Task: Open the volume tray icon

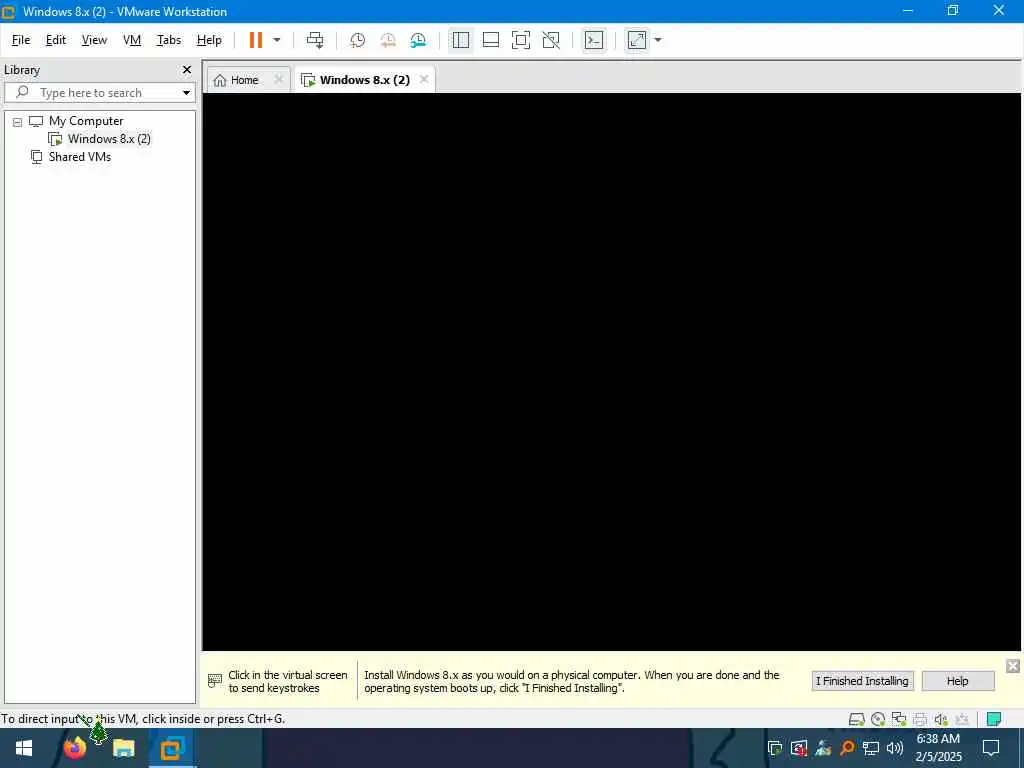Action: pos(895,748)
